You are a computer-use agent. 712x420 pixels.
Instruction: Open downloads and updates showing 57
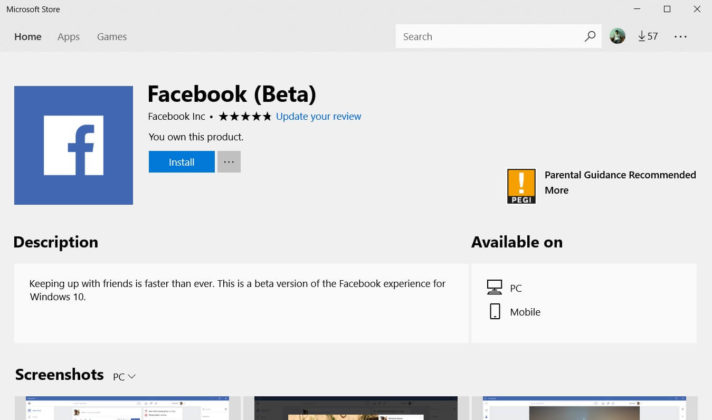[648, 36]
